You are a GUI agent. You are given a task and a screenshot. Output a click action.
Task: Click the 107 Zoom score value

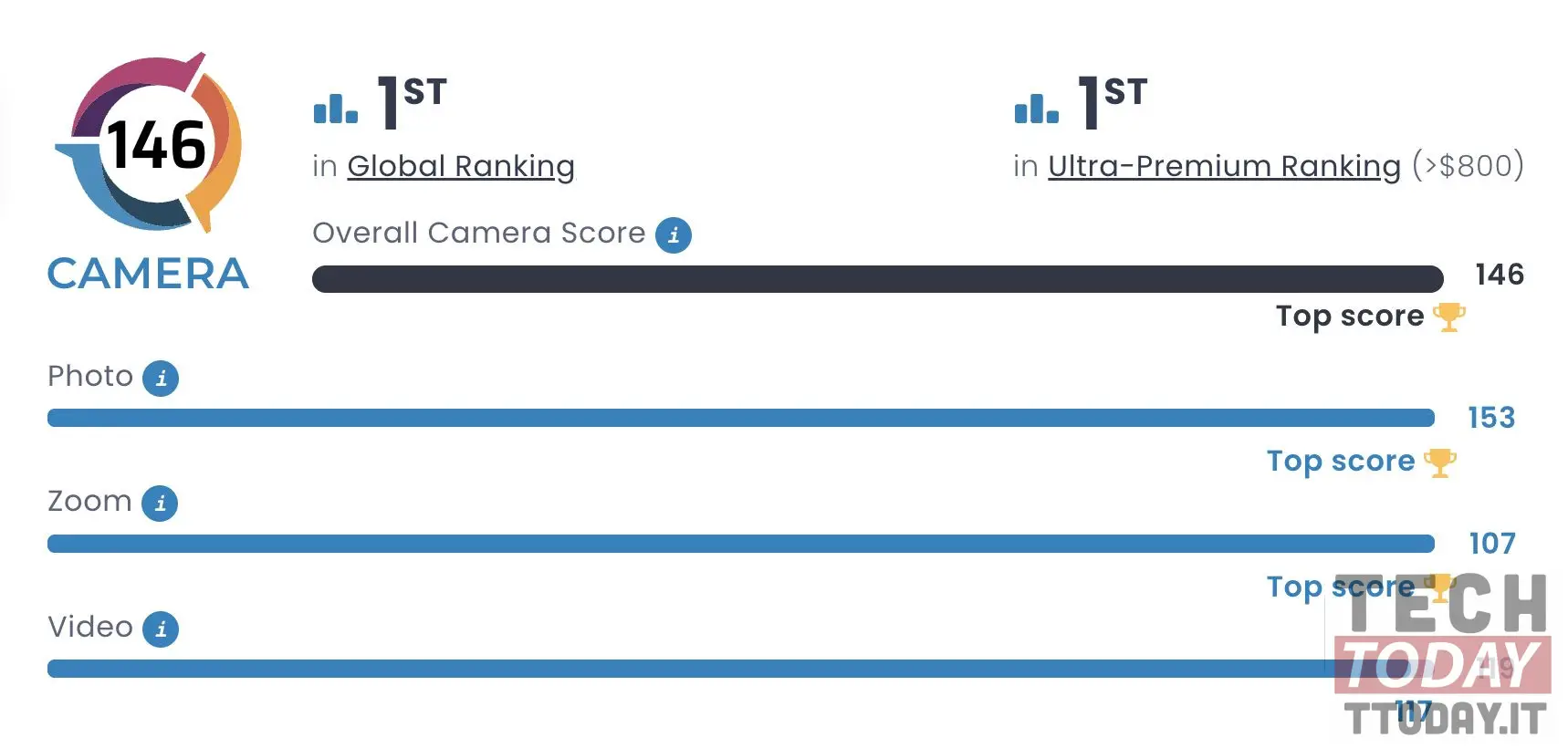tap(1491, 544)
